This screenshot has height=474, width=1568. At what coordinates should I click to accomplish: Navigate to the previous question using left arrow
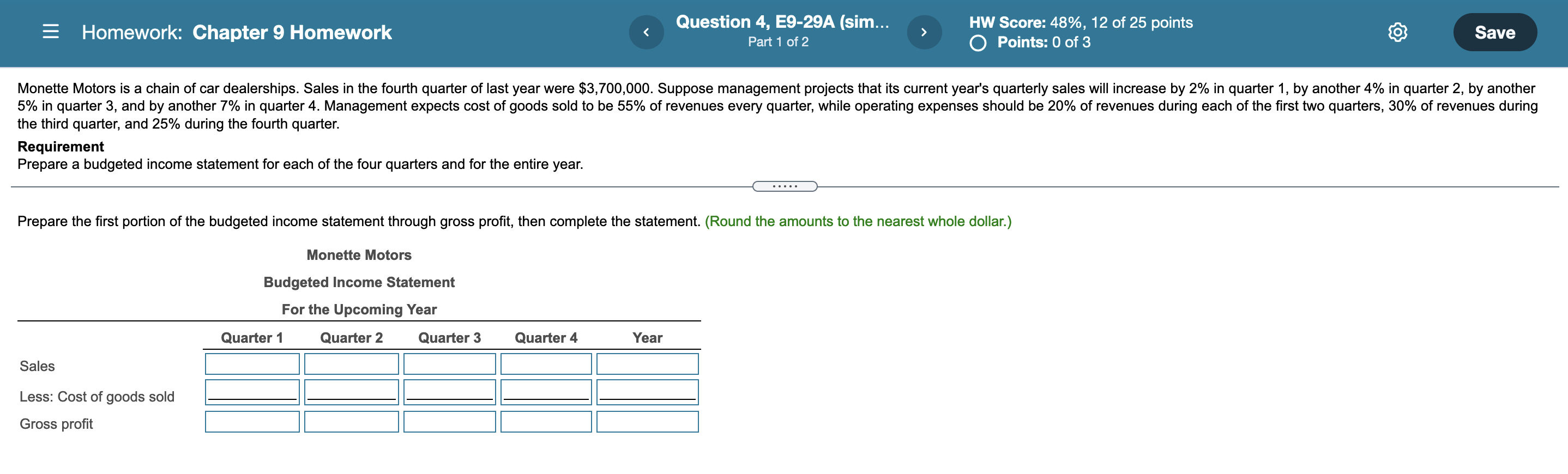[x=647, y=32]
